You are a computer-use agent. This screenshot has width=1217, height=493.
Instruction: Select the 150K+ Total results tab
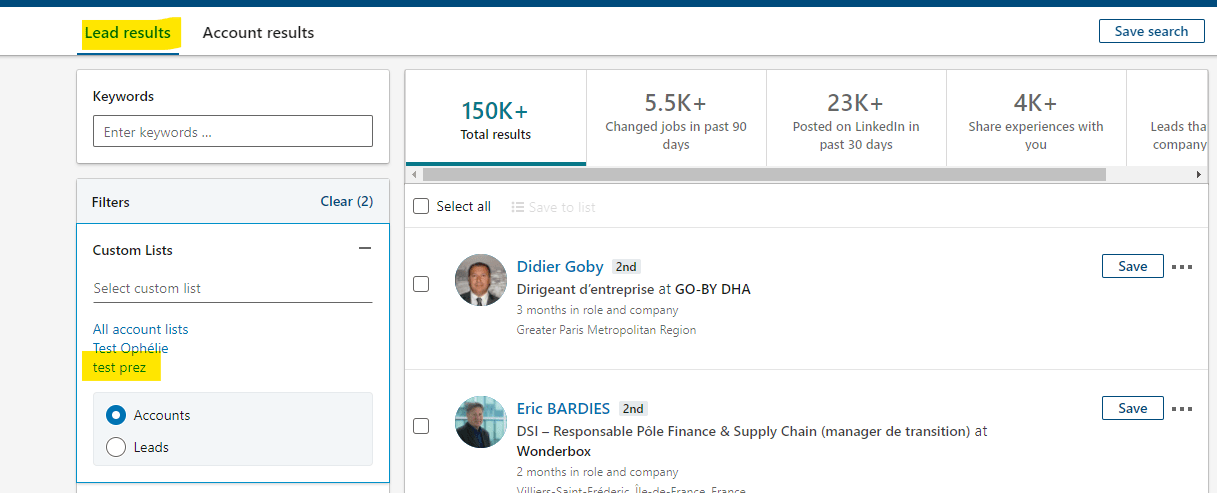[x=496, y=117]
